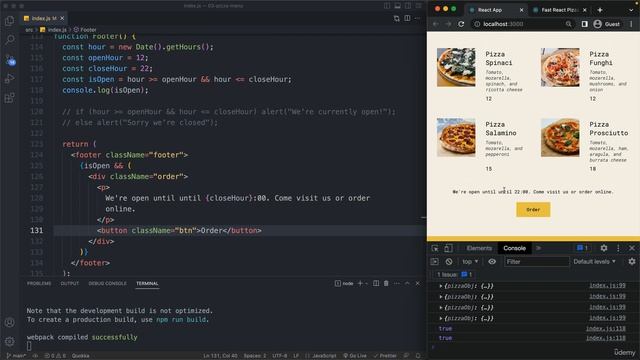This screenshot has width=640, height=360.
Task: Split the terminal panel
Action: [x=376, y=283]
